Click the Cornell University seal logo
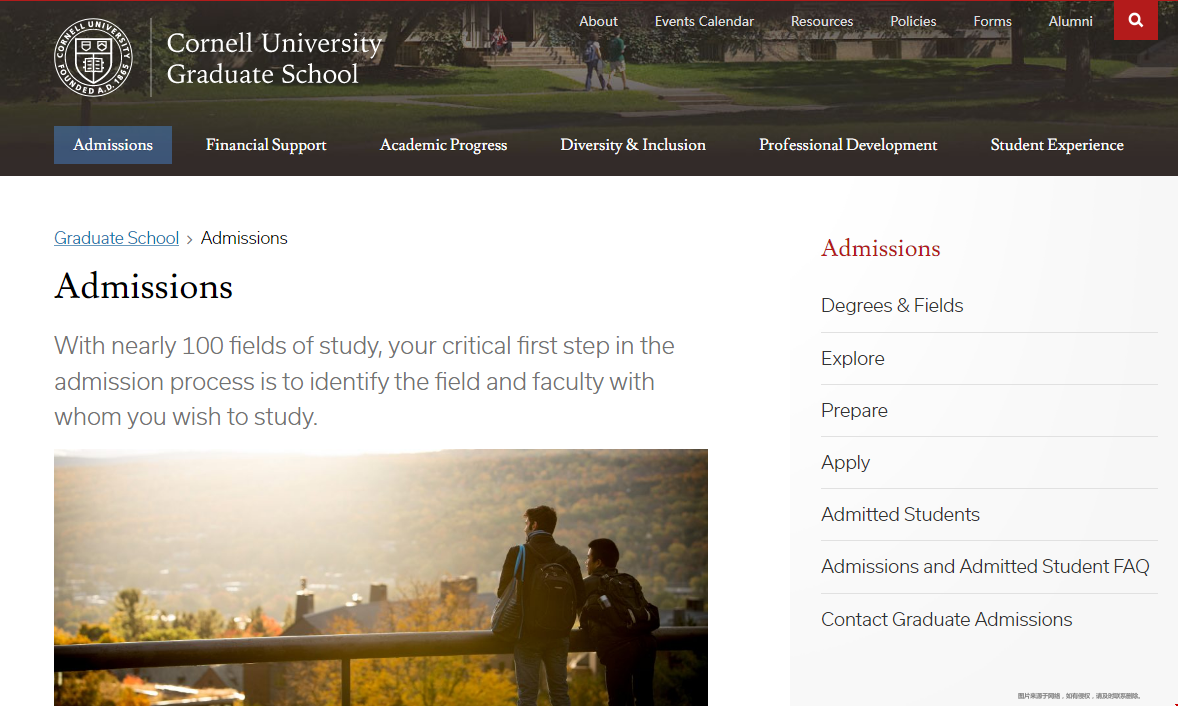This screenshot has height=706, width=1178. [93, 57]
